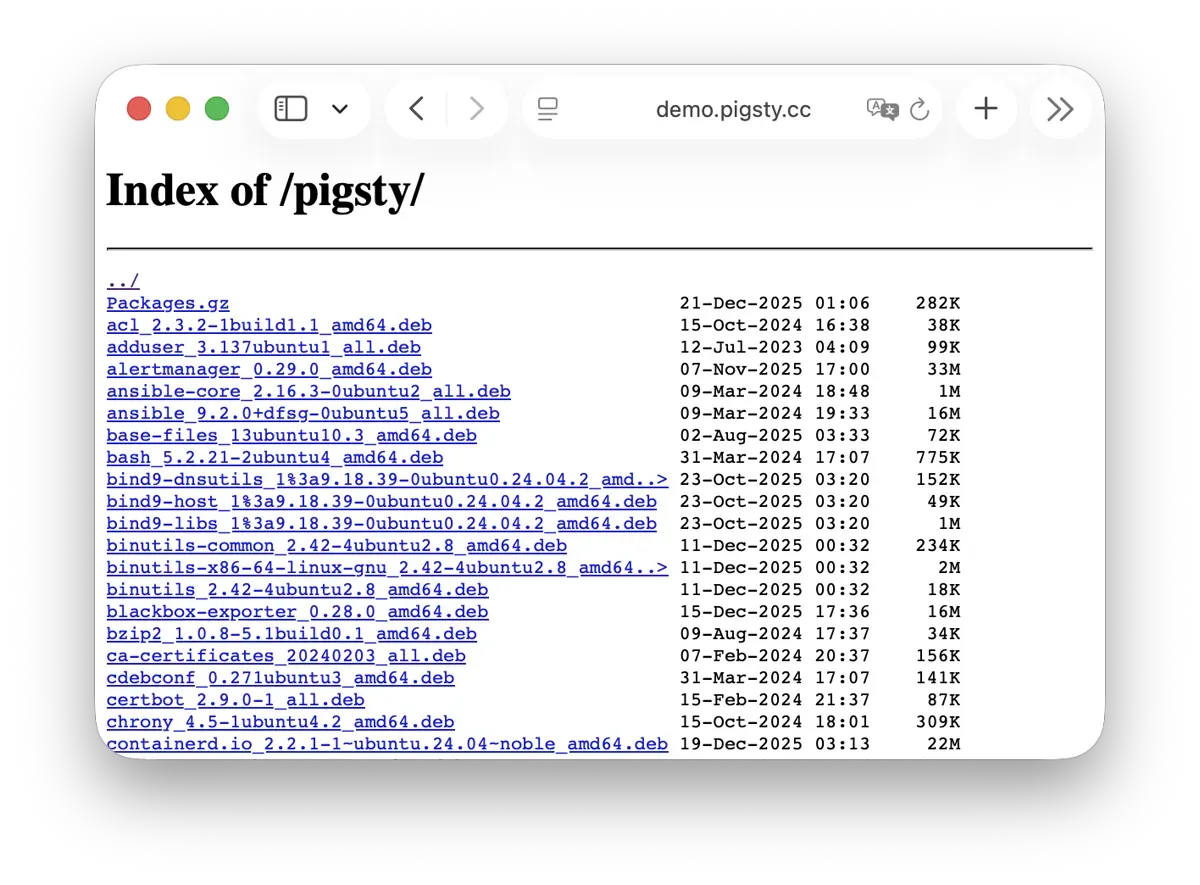Open the blackbox-exporter 0.28.0 link
The height and width of the screenshot is (885, 1200).
(297, 611)
